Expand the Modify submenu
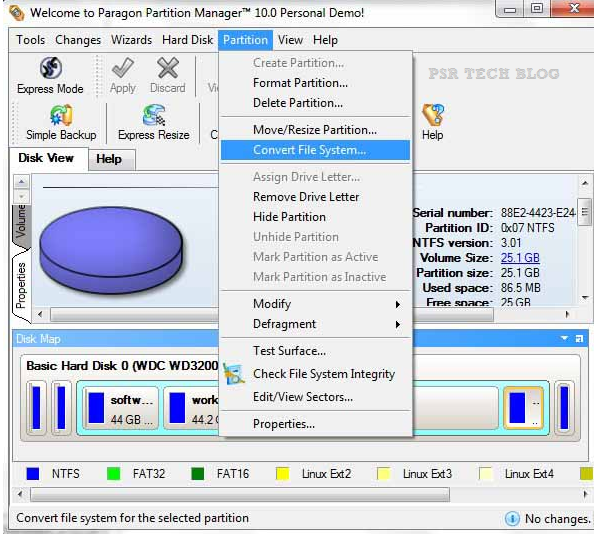 pos(315,304)
